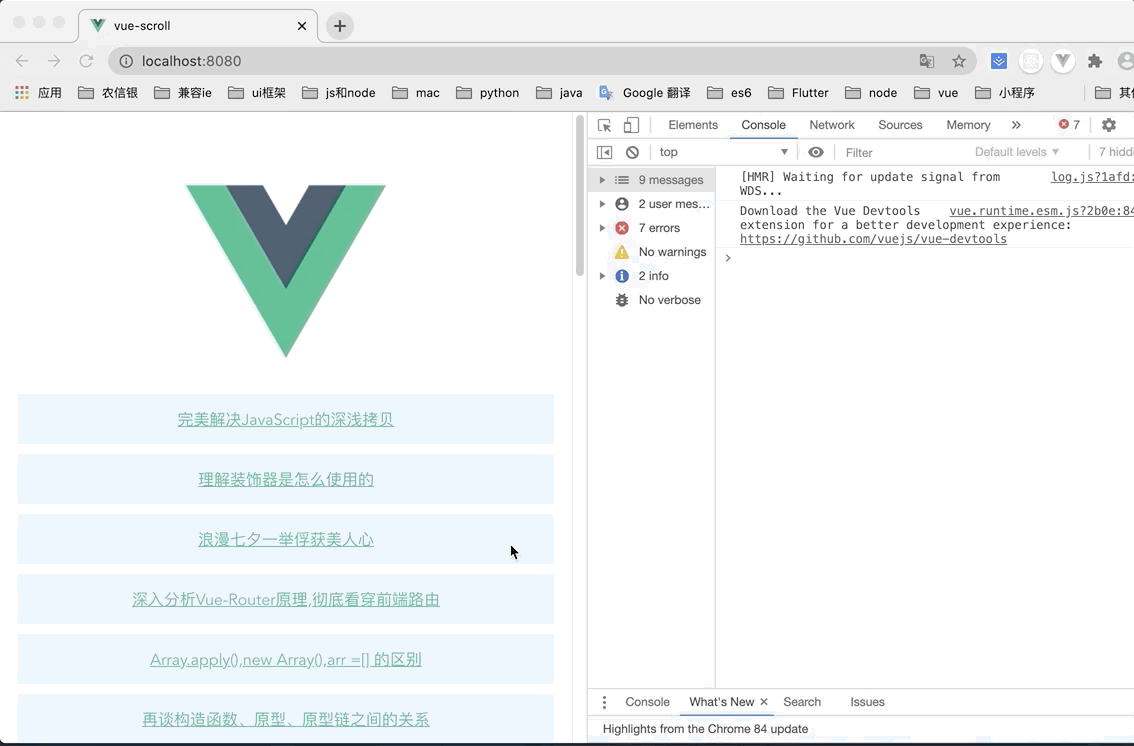Click the red error count badge showing 7
1134x746 pixels.
pyautogui.click(x=1069, y=124)
